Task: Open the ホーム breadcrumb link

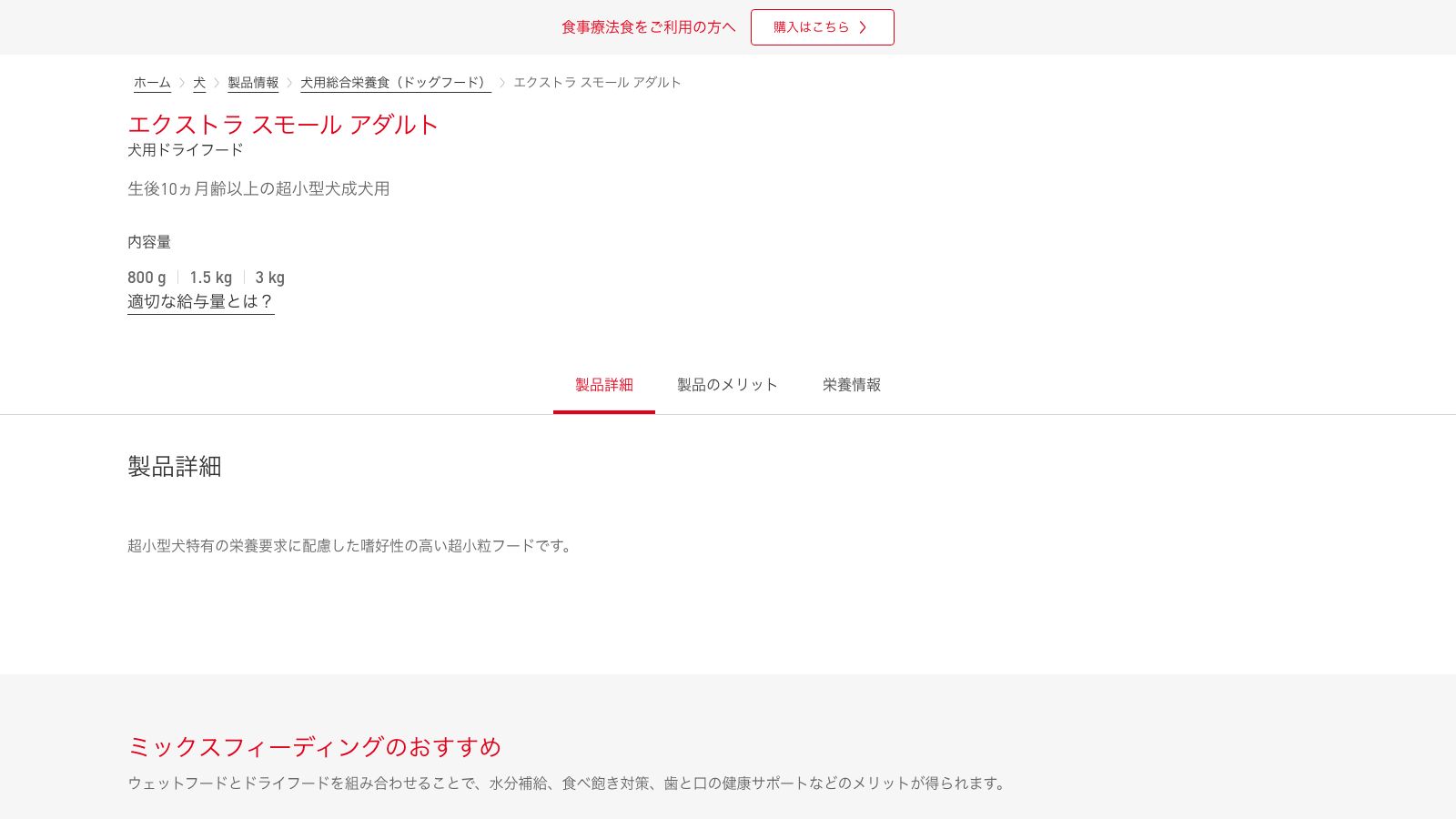Action: (x=152, y=83)
